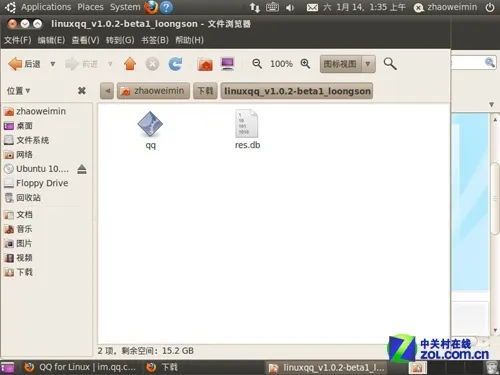The width and height of the screenshot is (500, 375).
Task: Switch to QQ for Linux taskbar window
Action: pos(80,367)
